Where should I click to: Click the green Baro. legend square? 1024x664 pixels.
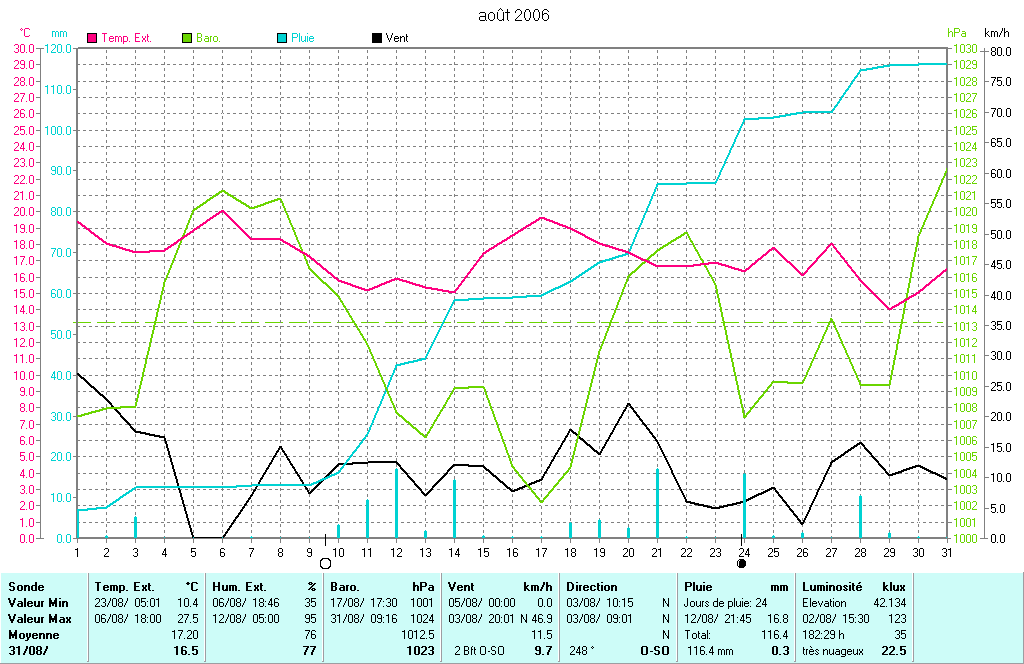tap(186, 38)
